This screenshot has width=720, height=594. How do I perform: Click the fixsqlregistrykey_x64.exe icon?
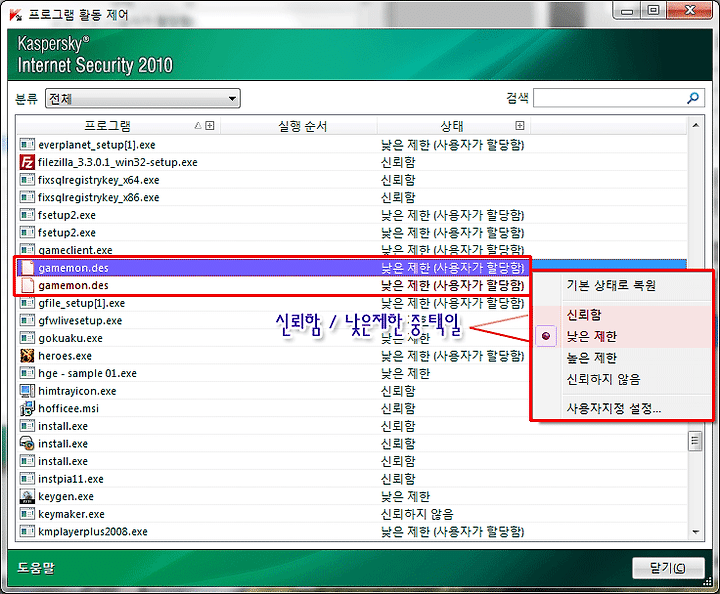[27, 180]
